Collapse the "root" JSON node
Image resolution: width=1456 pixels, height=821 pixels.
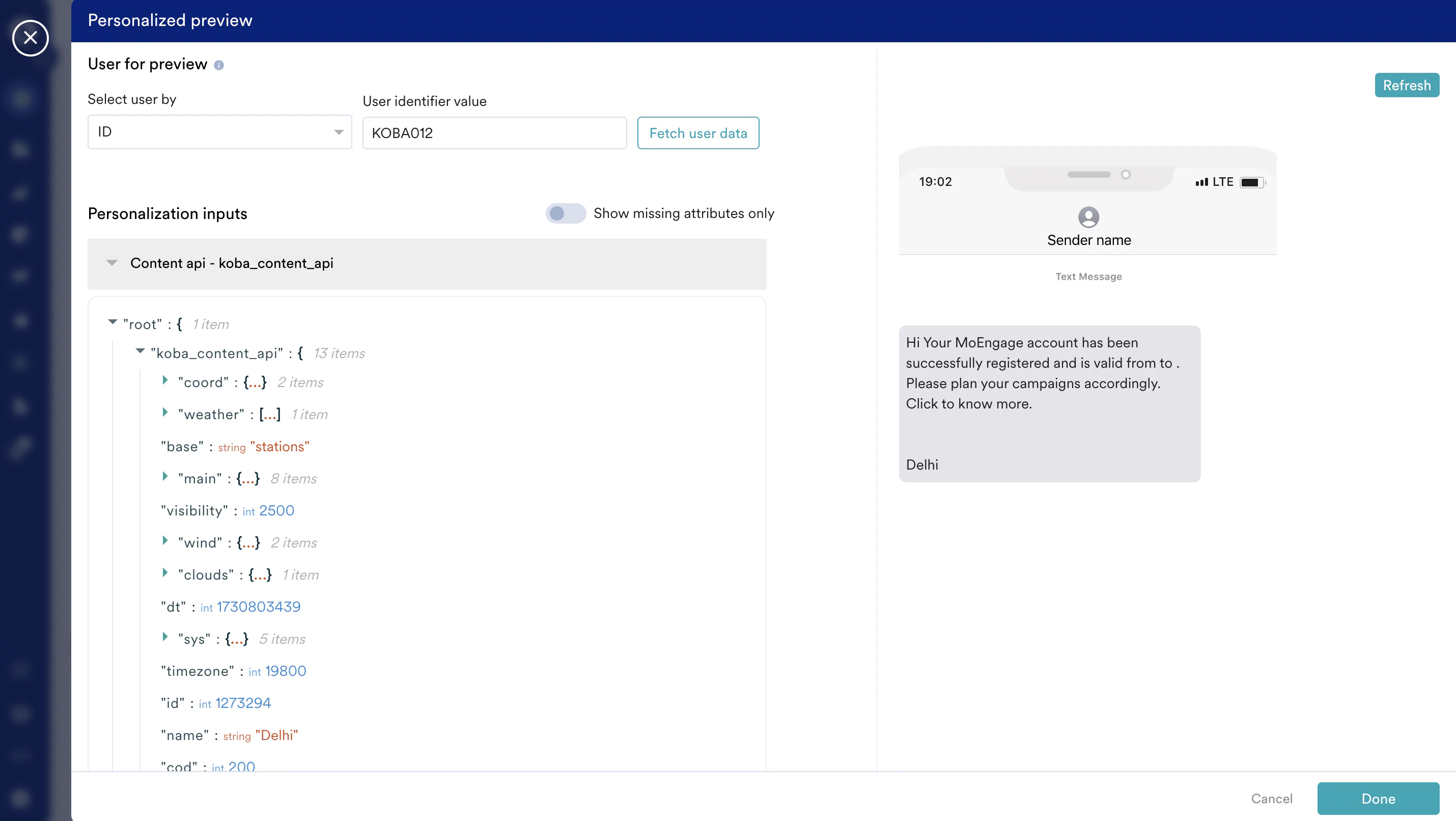(113, 322)
